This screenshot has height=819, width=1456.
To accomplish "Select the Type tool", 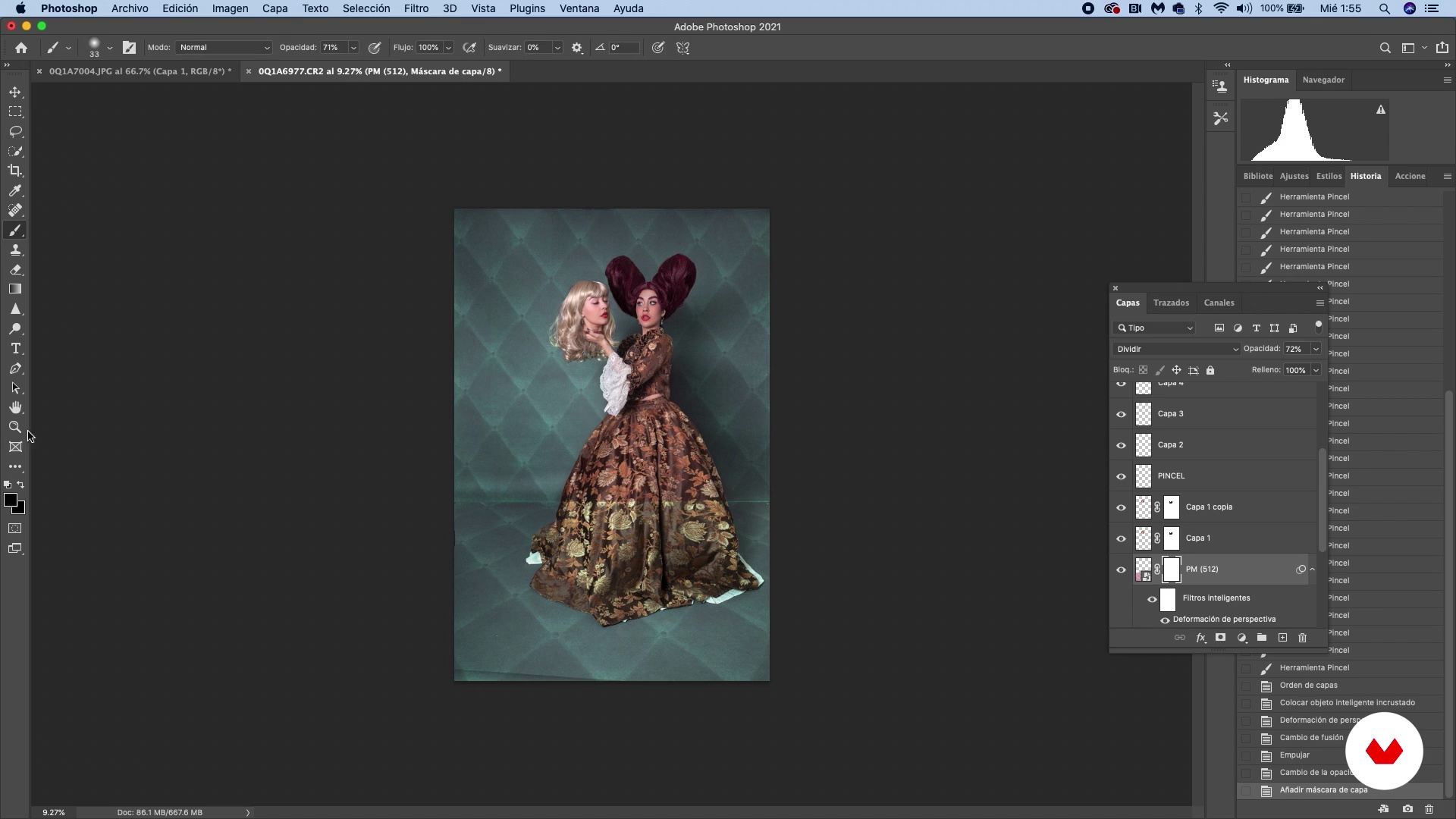I will coord(15,348).
